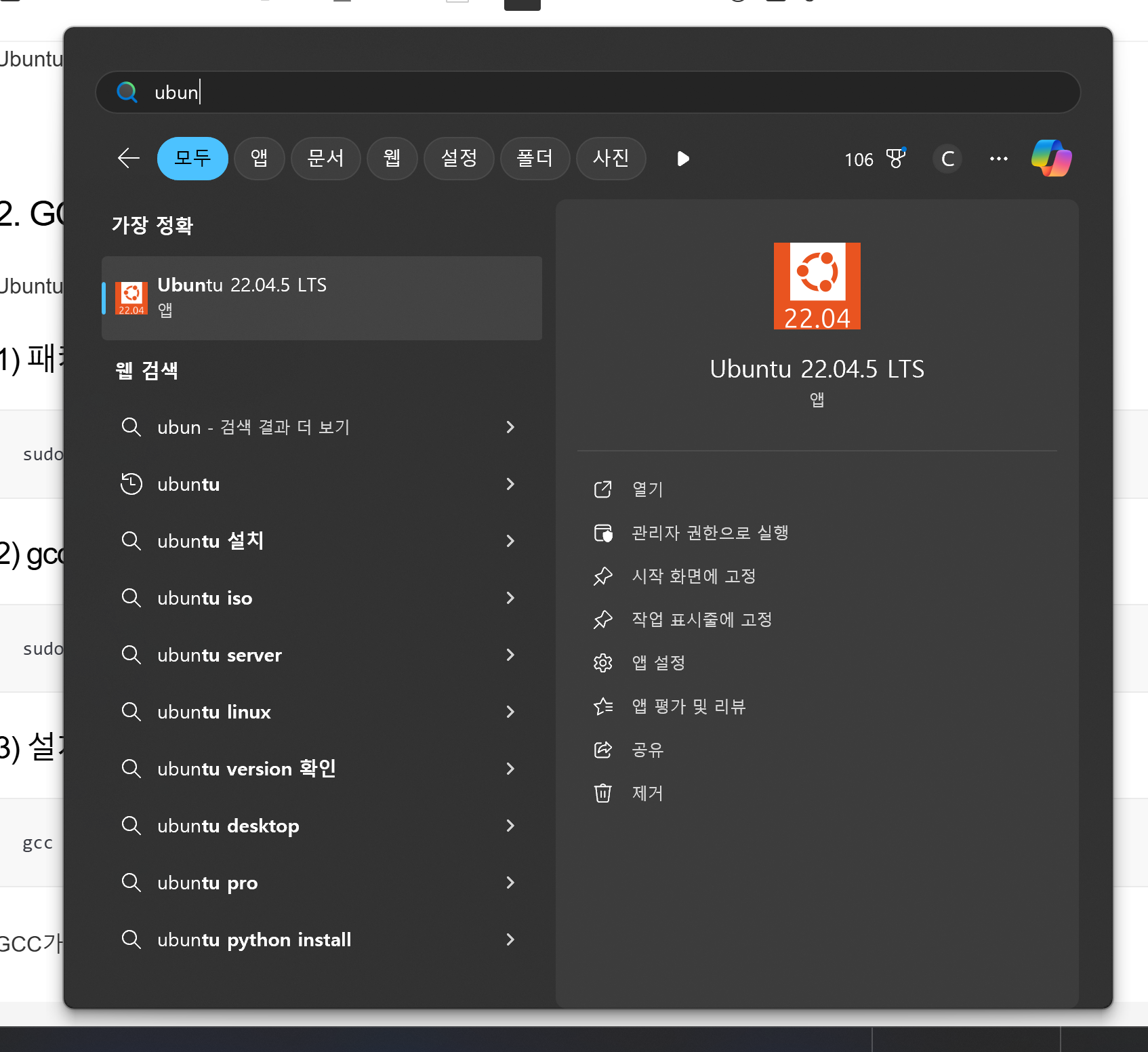The image size is (1148, 1052).
Task: Click the share icon beside 공유
Action: tap(602, 750)
